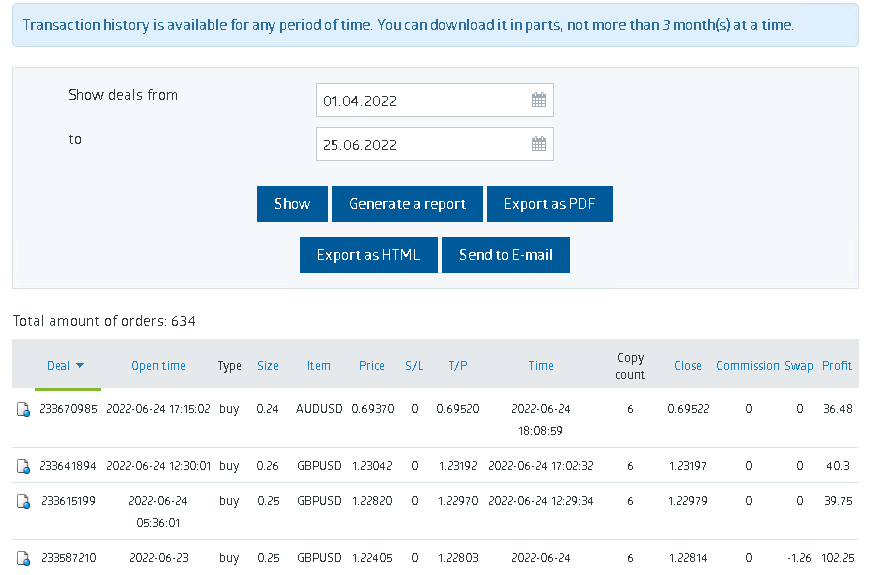Send history to E-mail

(506, 255)
